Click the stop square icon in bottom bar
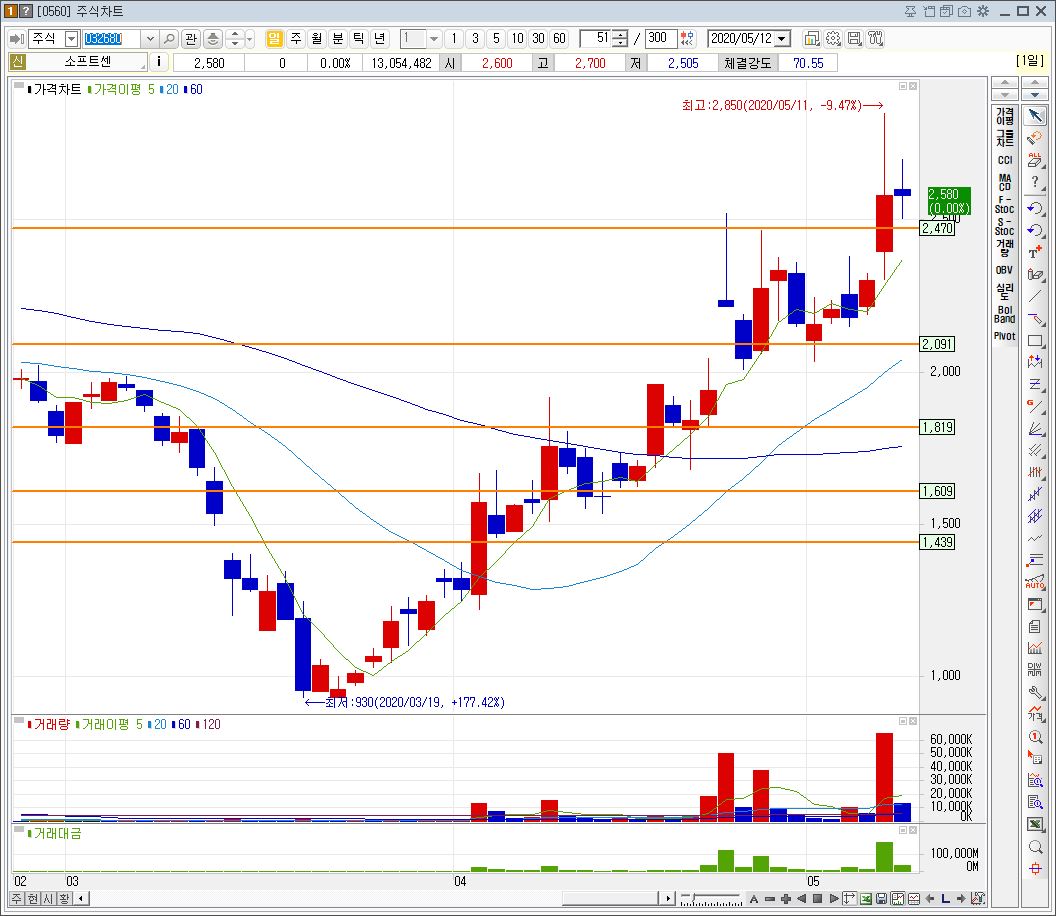Image resolution: width=1056 pixels, height=916 pixels. 818,898
